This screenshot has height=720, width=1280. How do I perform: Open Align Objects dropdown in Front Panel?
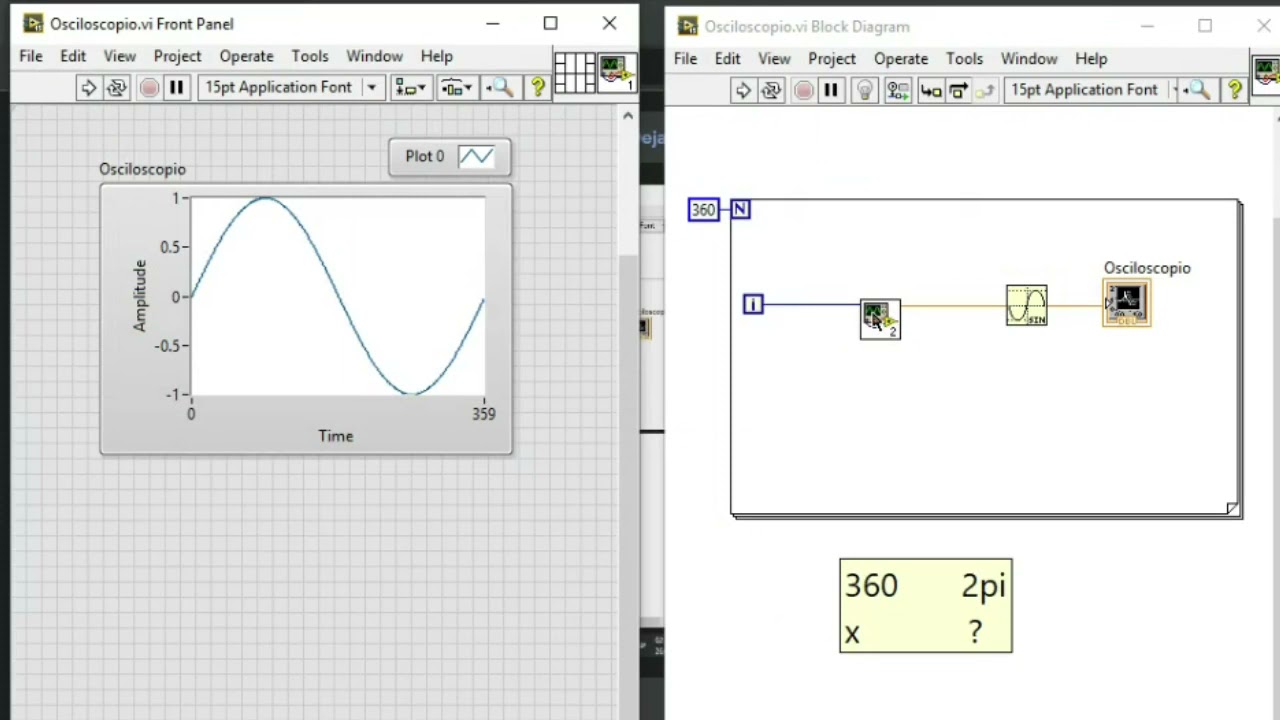click(x=409, y=88)
